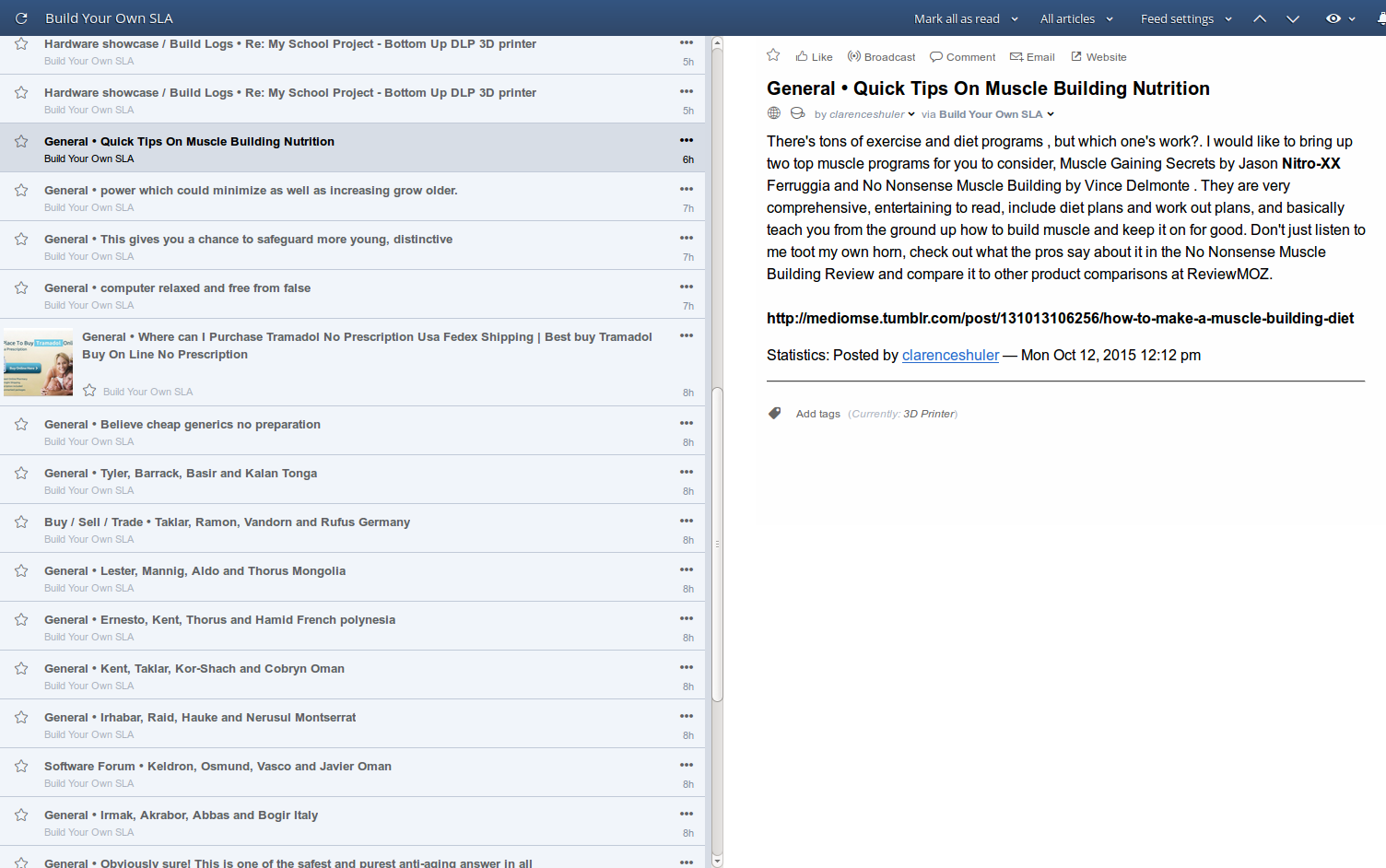Toggle star on 'computer relaxed and free' entry
The width and height of the screenshot is (1386, 868).
click(x=21, y=287)
